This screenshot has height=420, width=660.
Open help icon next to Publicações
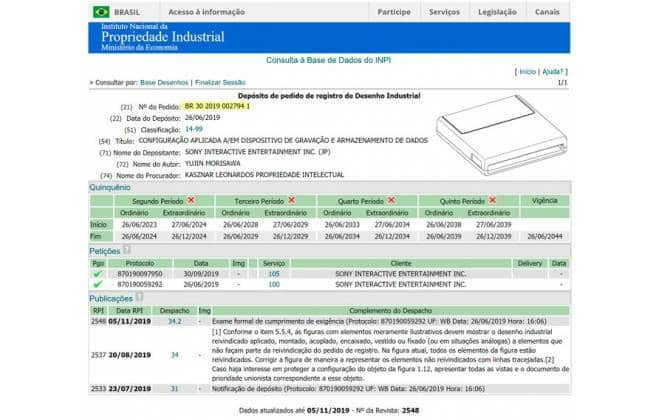pyautogui.click(x=139, y=297)
